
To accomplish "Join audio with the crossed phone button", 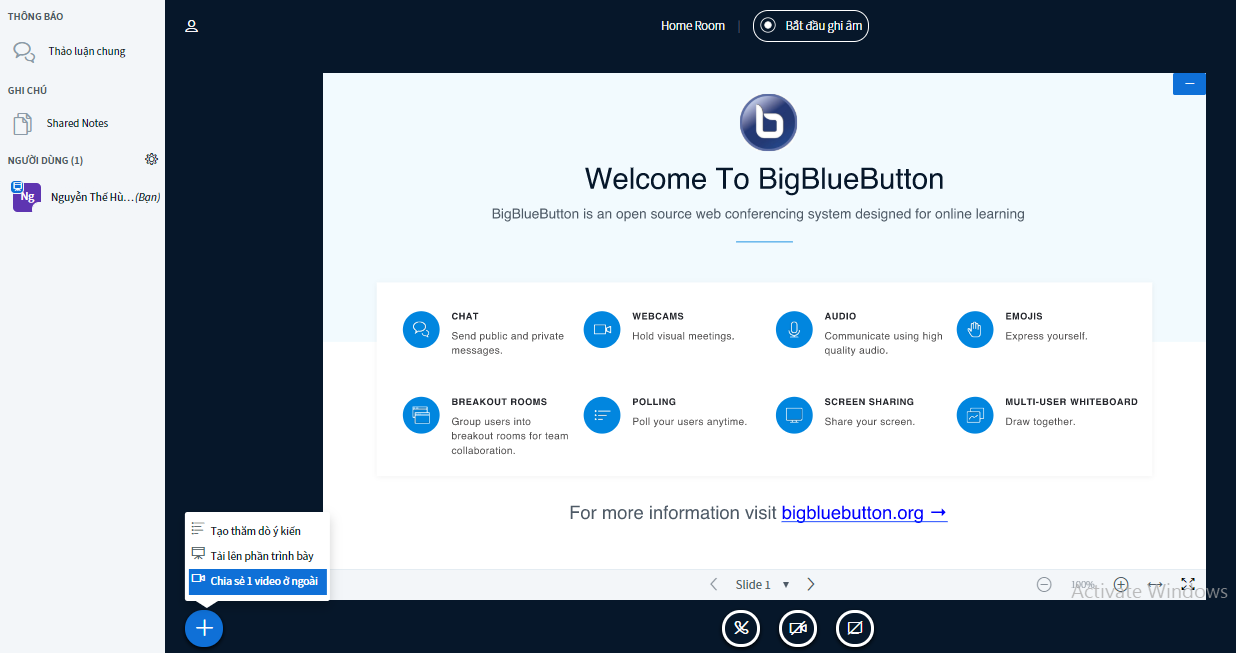I will 741,628.
